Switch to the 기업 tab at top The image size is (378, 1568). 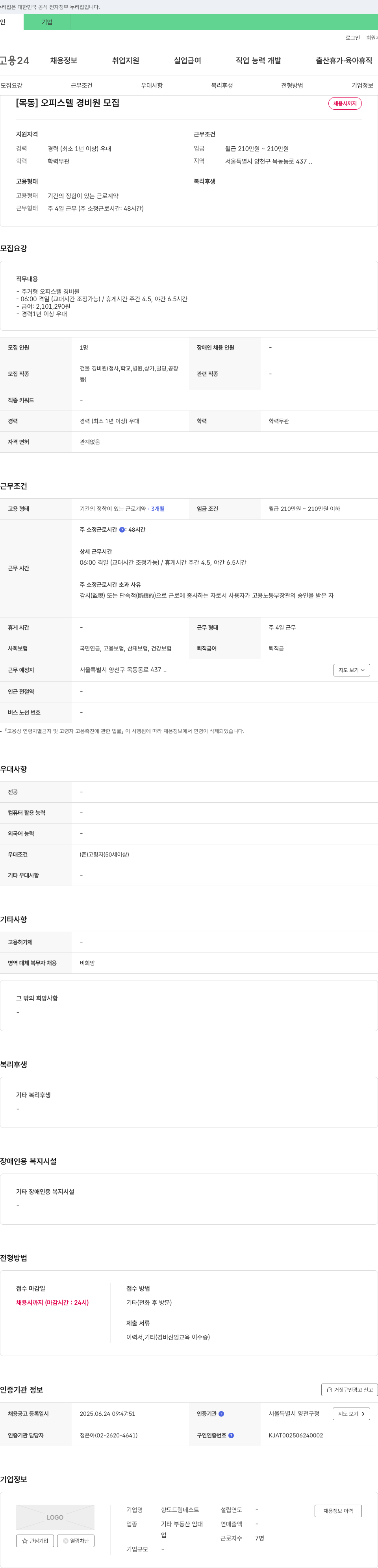[x=47, y=22]
